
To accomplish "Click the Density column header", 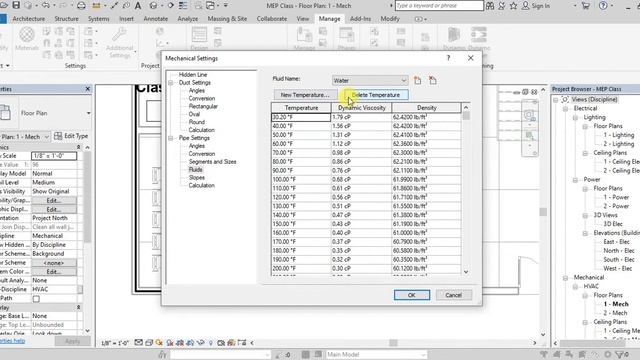I will (427, 108).
